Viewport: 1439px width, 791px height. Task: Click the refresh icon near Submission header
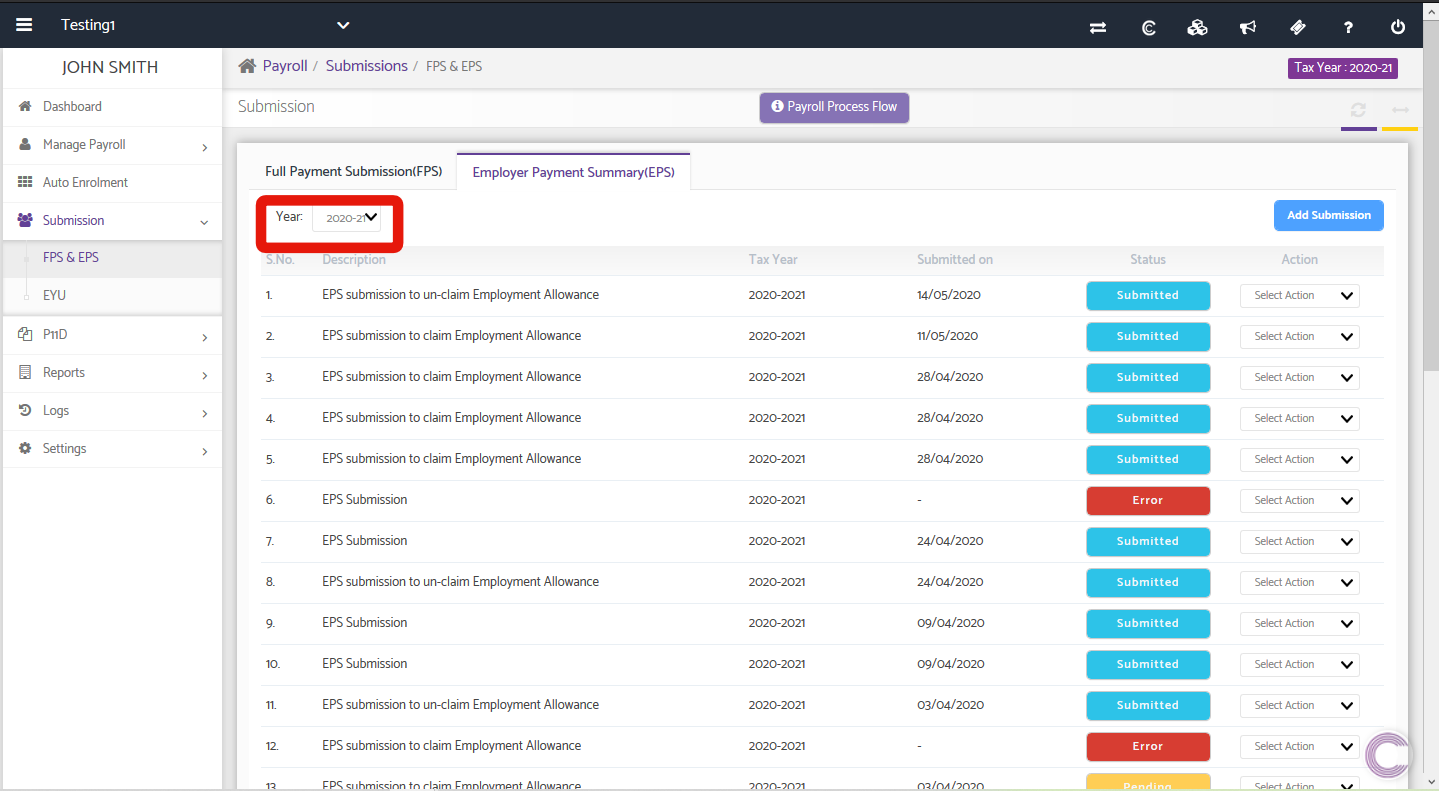click(x=1358, y=110)
